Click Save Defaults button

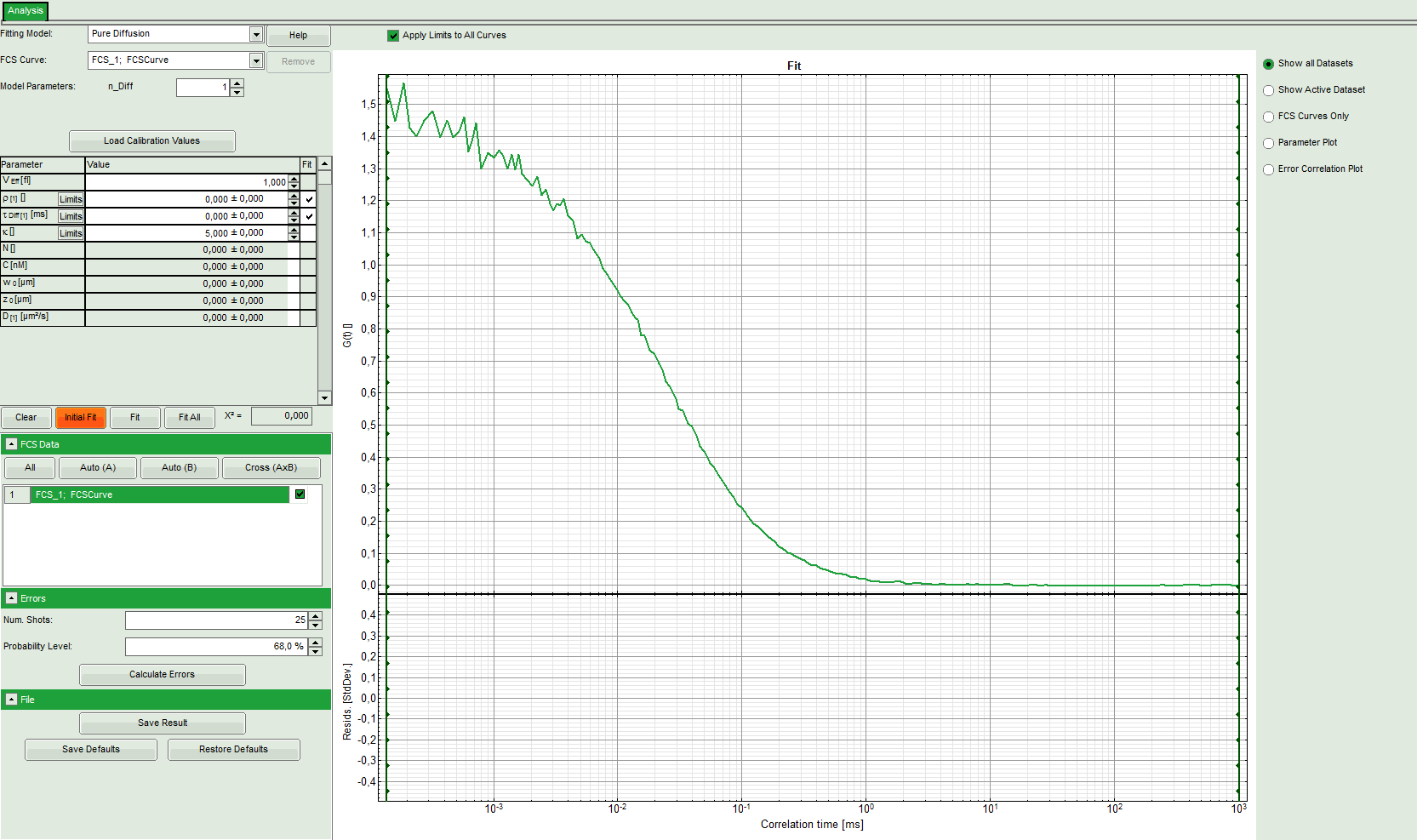tap(91, 750)
